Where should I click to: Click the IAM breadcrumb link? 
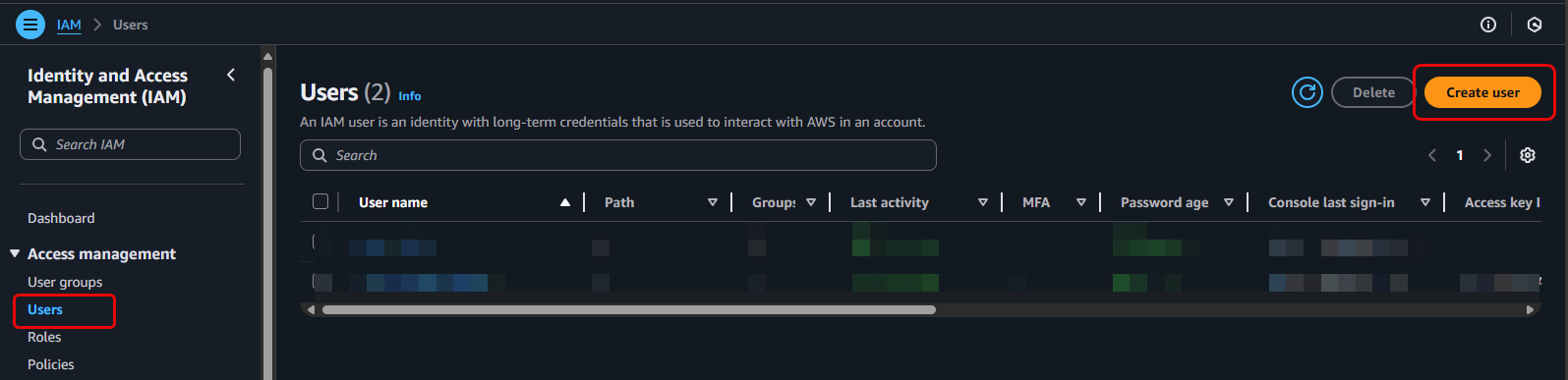69,25
